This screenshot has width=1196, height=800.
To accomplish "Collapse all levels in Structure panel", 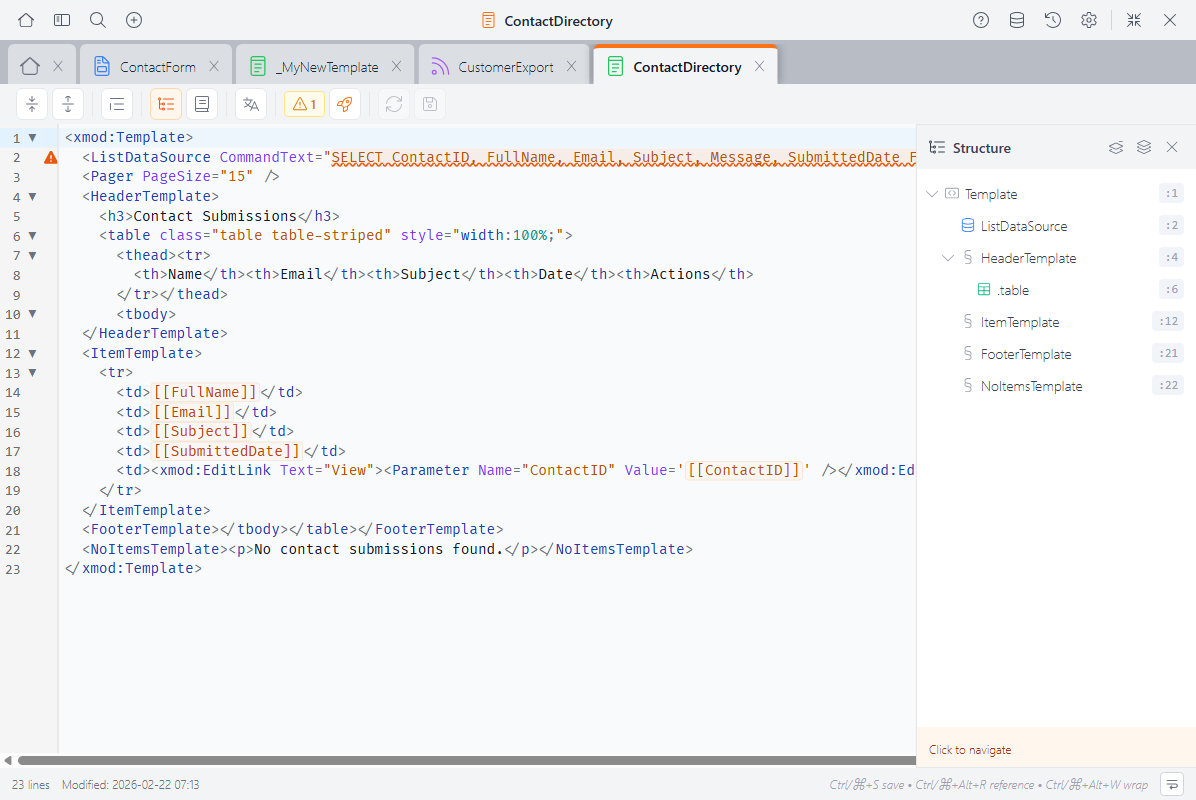I will click(1116, 147).
